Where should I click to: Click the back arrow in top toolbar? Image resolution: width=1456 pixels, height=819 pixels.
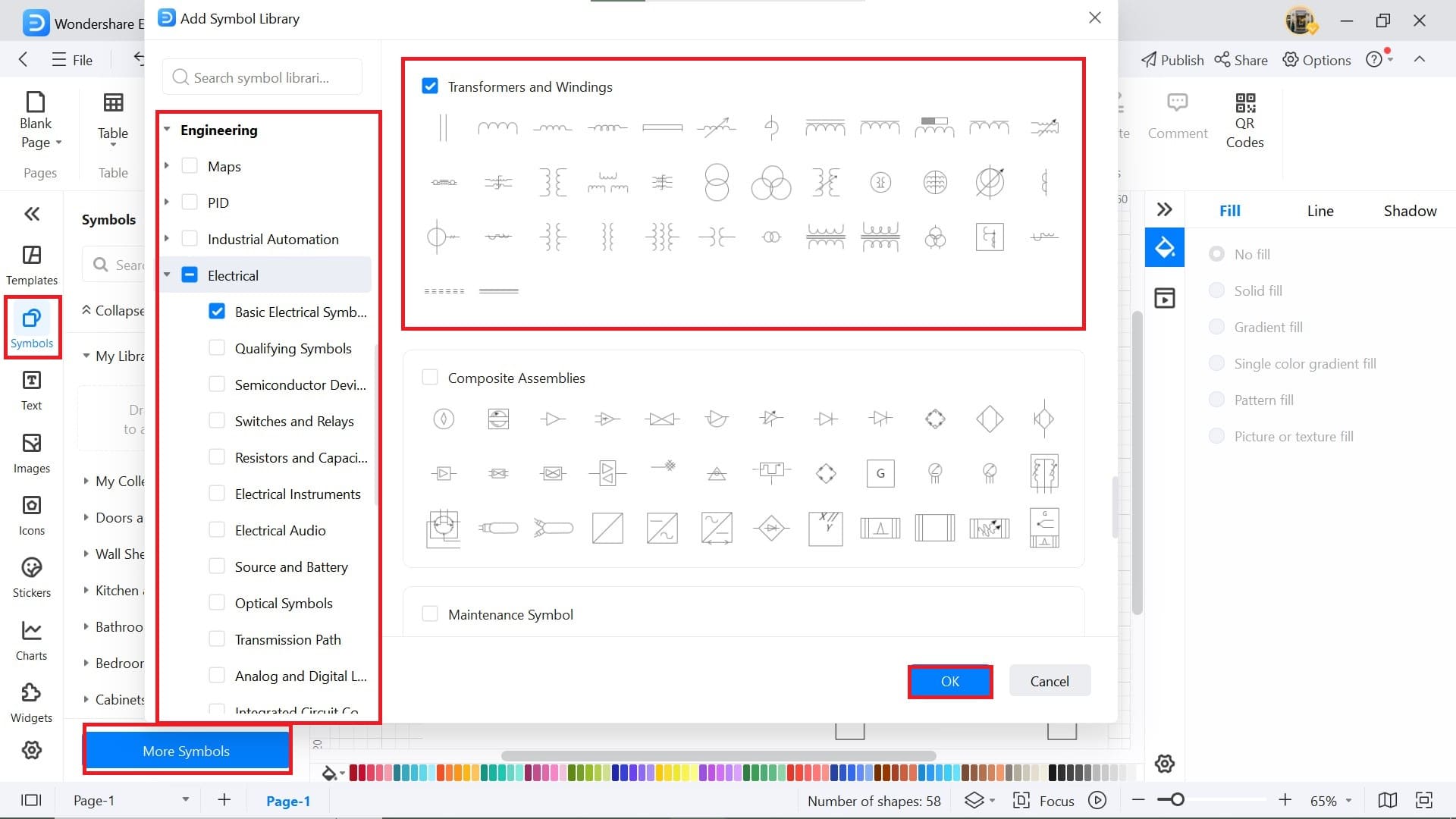(x=23, y=60)
